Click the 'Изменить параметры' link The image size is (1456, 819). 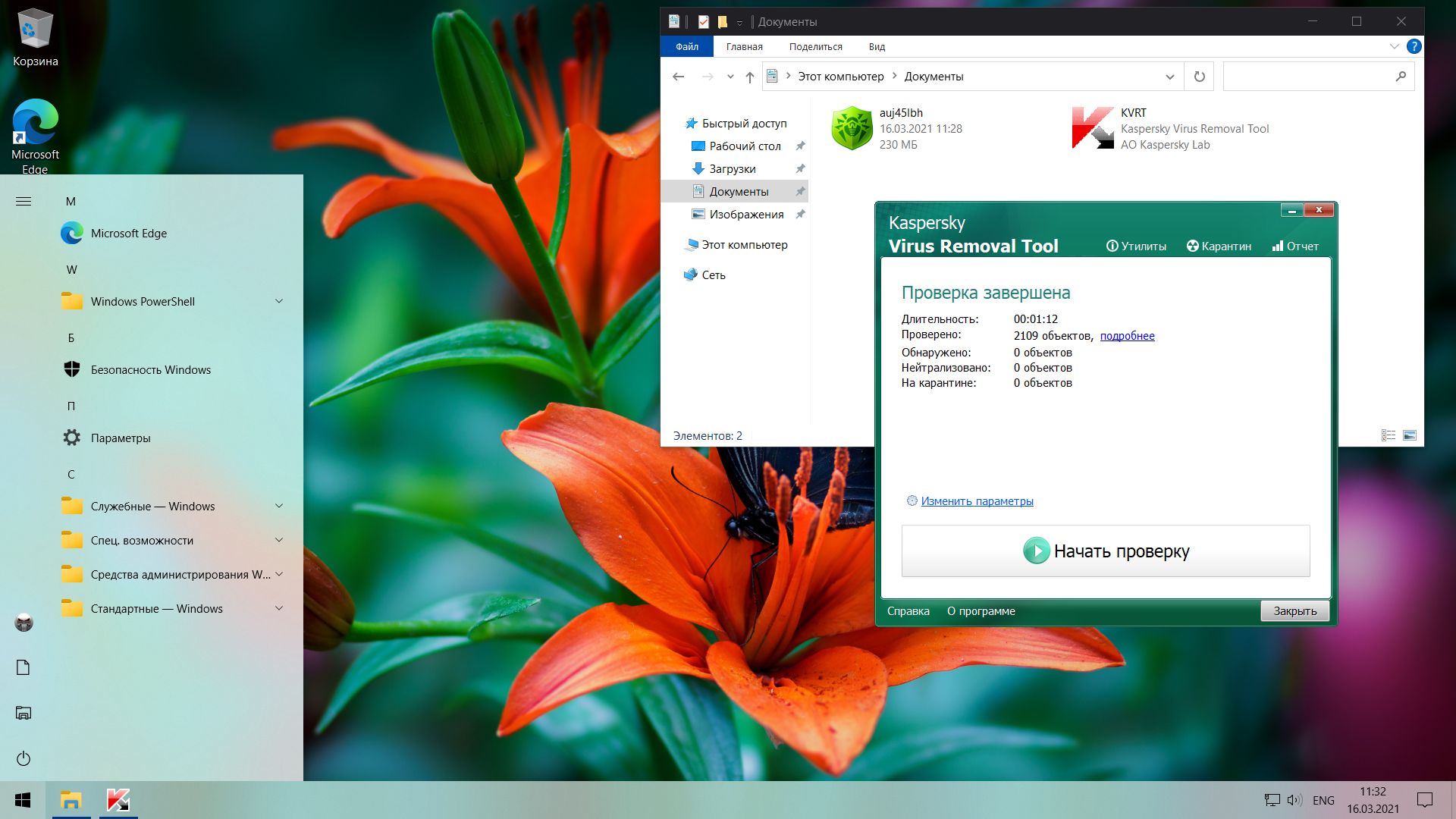tap(977, 501)
